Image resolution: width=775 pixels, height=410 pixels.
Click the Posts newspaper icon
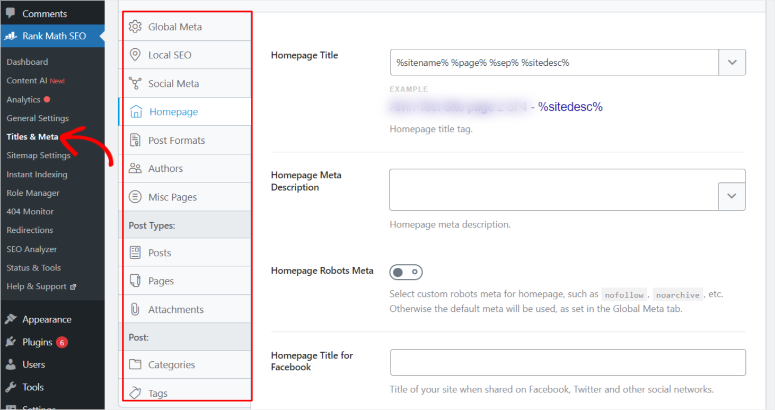coord(135,252)
